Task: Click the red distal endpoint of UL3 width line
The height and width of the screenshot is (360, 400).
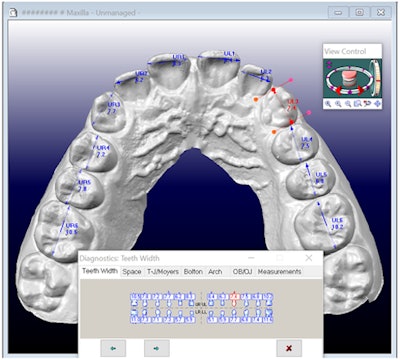Action: (x=292, y=122)
